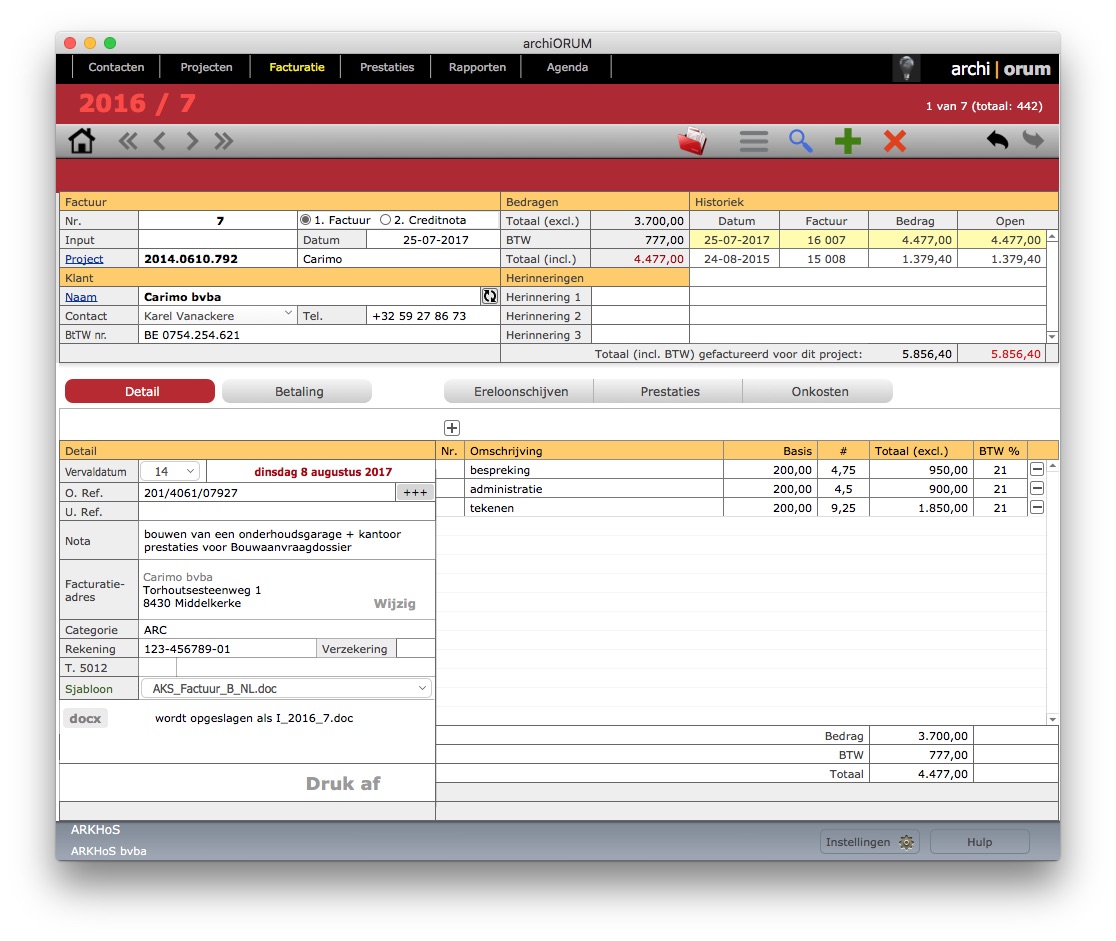The image size is (1116, 941).
Task: Follow the Project link
Action: 84,259
